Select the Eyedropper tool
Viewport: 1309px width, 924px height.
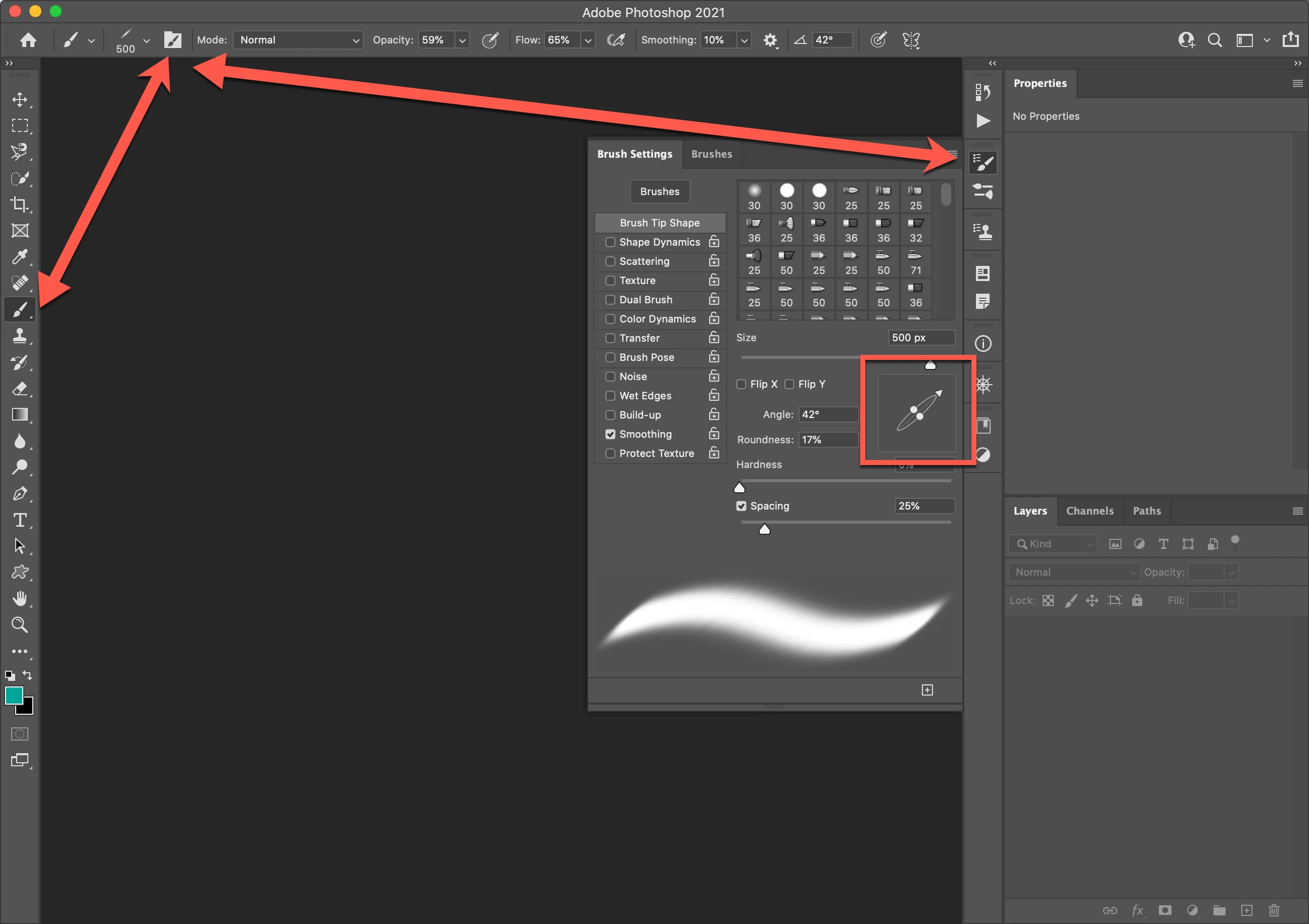20,257
